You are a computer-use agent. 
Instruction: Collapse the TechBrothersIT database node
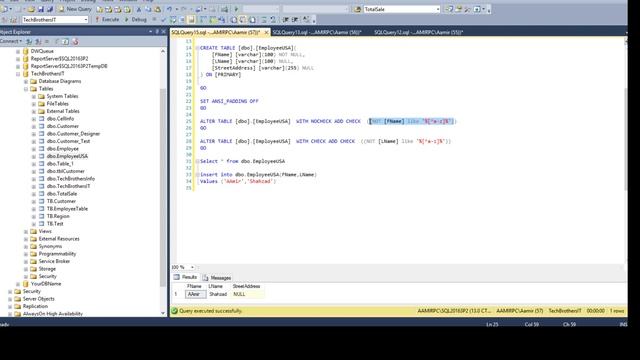[x=18, y=74]
